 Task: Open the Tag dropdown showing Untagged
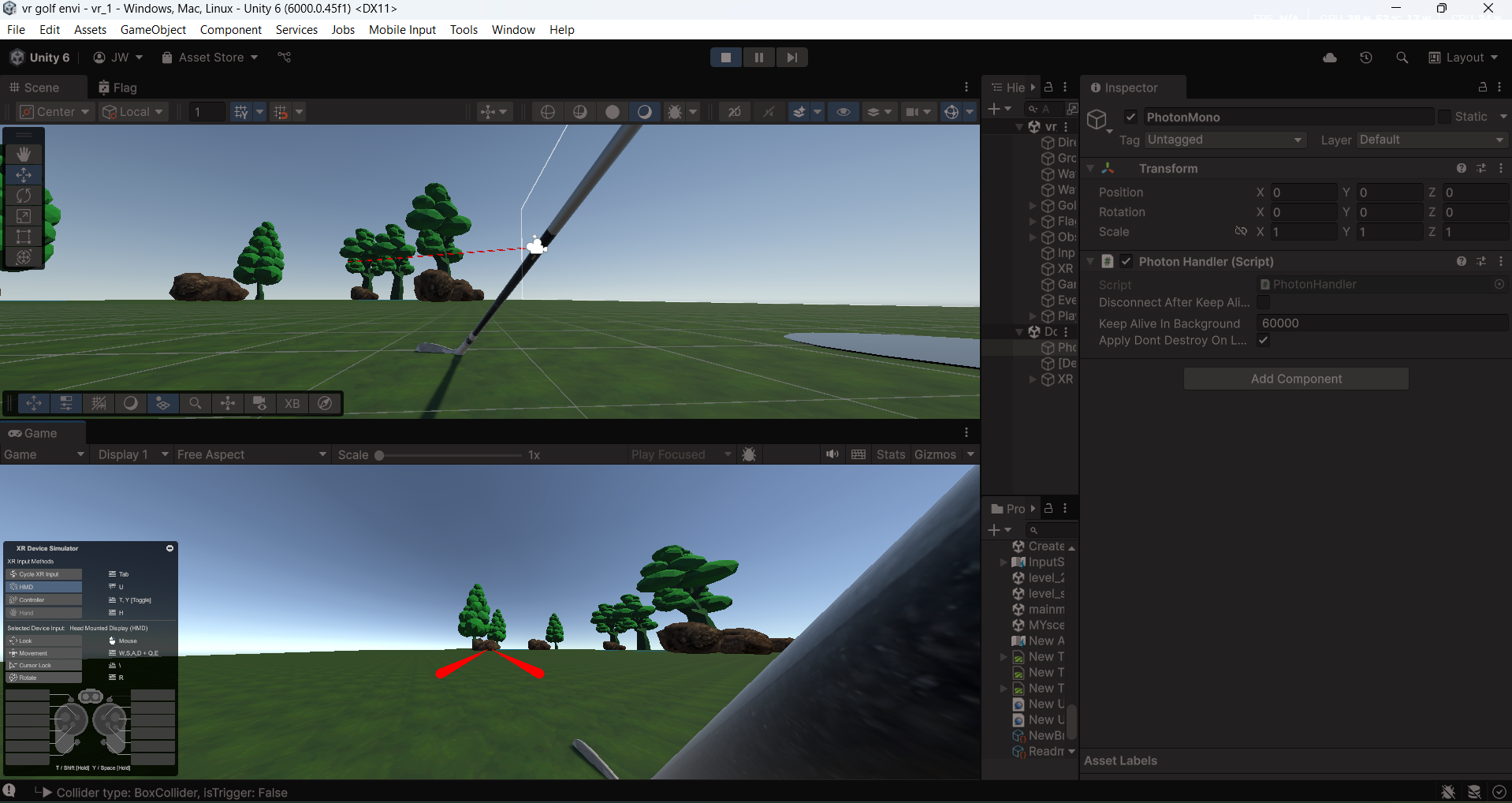pos(1224,140)
